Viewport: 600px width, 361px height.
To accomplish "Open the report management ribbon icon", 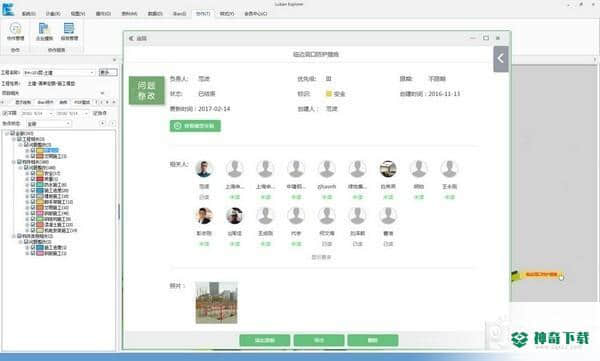I will coord(69,31).
